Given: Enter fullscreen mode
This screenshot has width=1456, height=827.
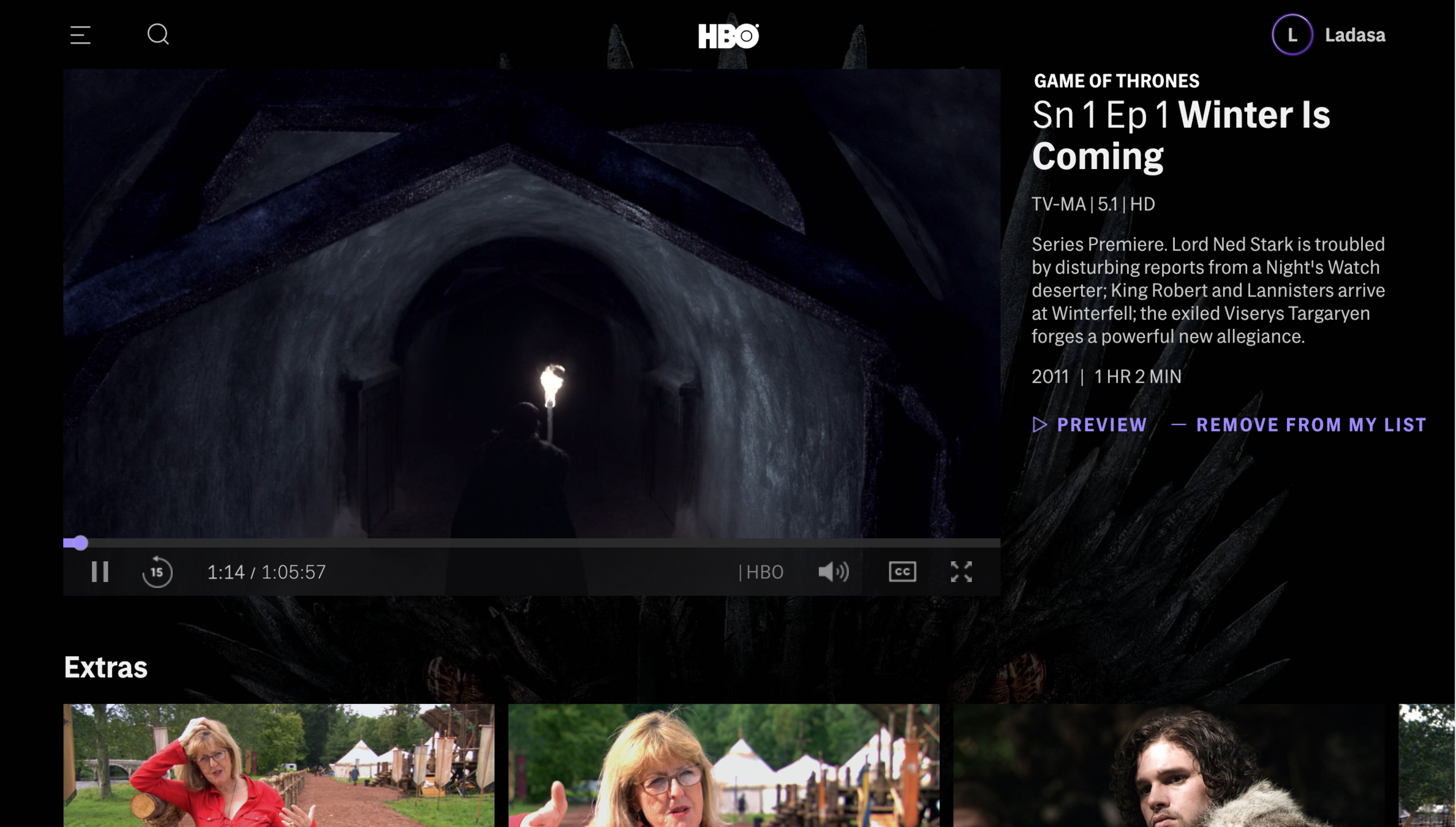Looking at the screenshot, I should click(961, 572).
